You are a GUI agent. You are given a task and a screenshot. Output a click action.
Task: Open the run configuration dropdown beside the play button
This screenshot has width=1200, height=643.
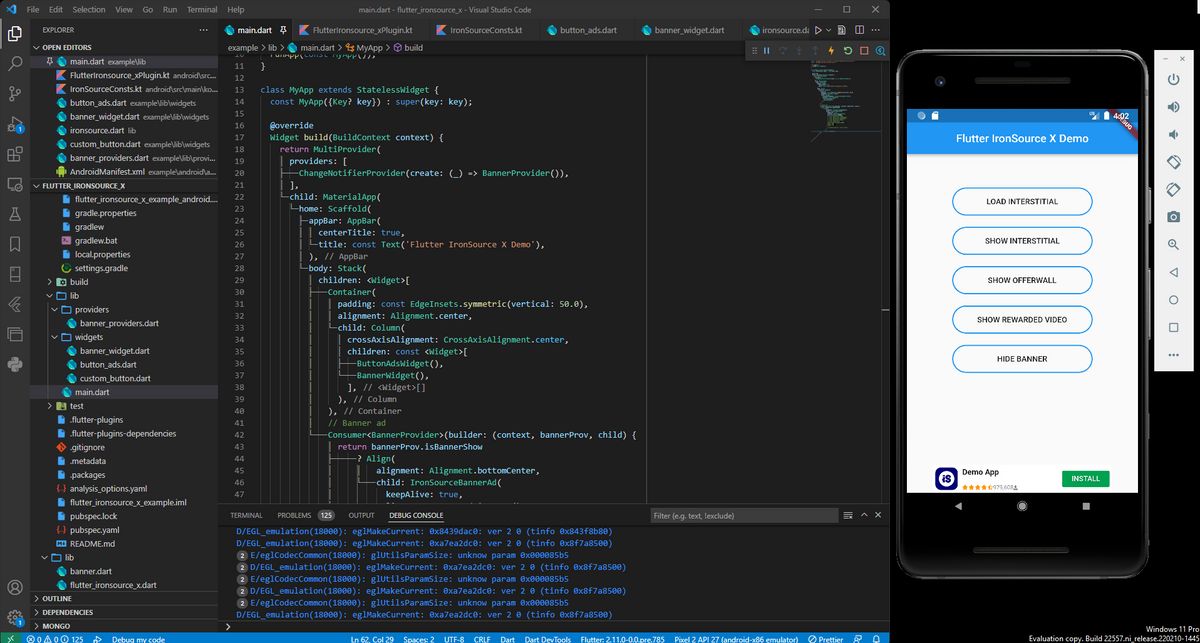tap(829, 30)
